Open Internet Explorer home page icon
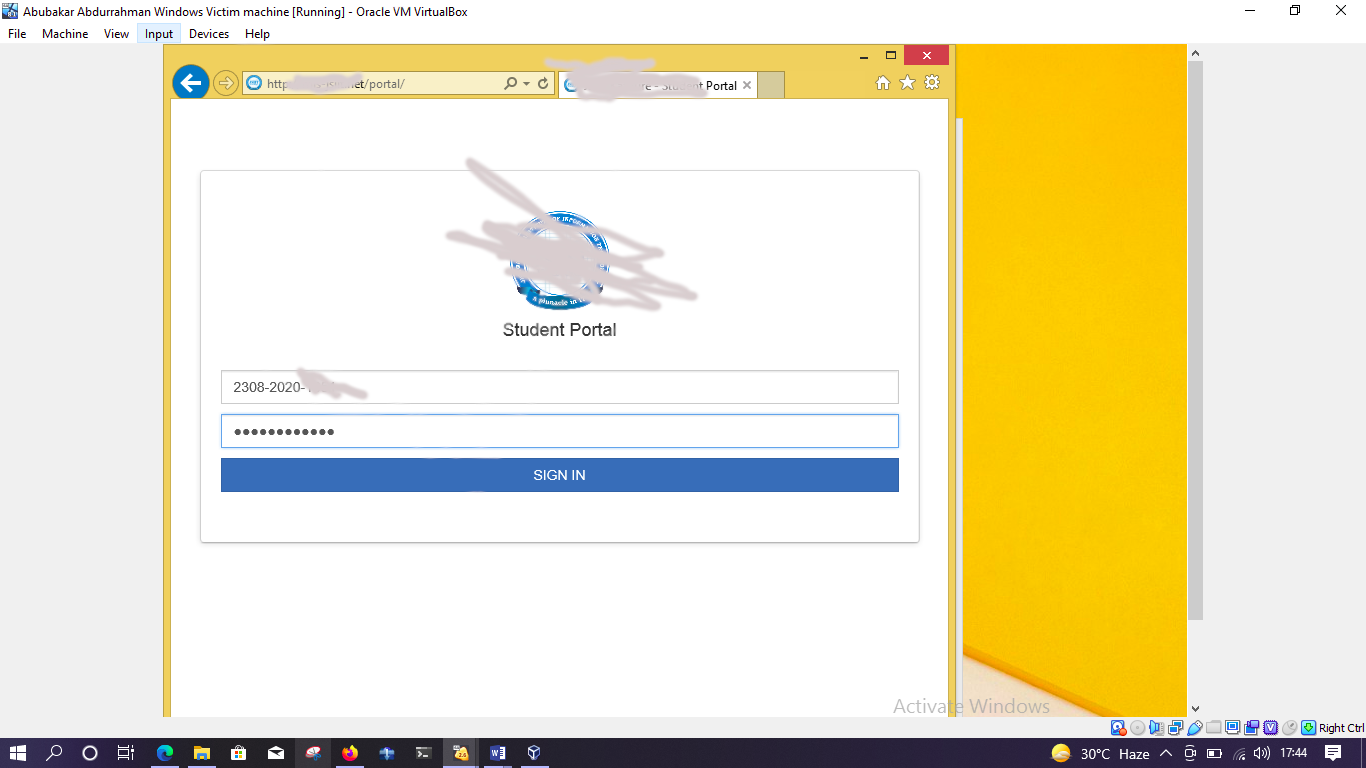The height and width of the screenshot is (768, 1366). (883, 83)
